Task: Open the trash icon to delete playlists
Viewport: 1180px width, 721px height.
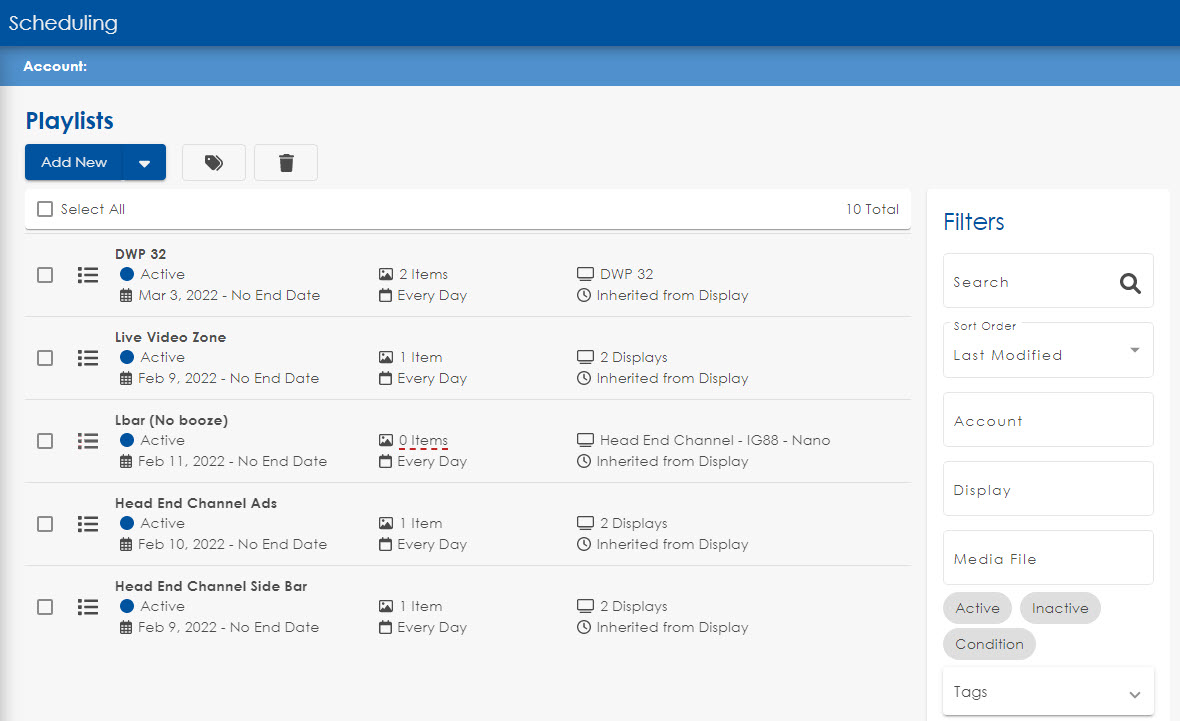Action: [285, 162]
